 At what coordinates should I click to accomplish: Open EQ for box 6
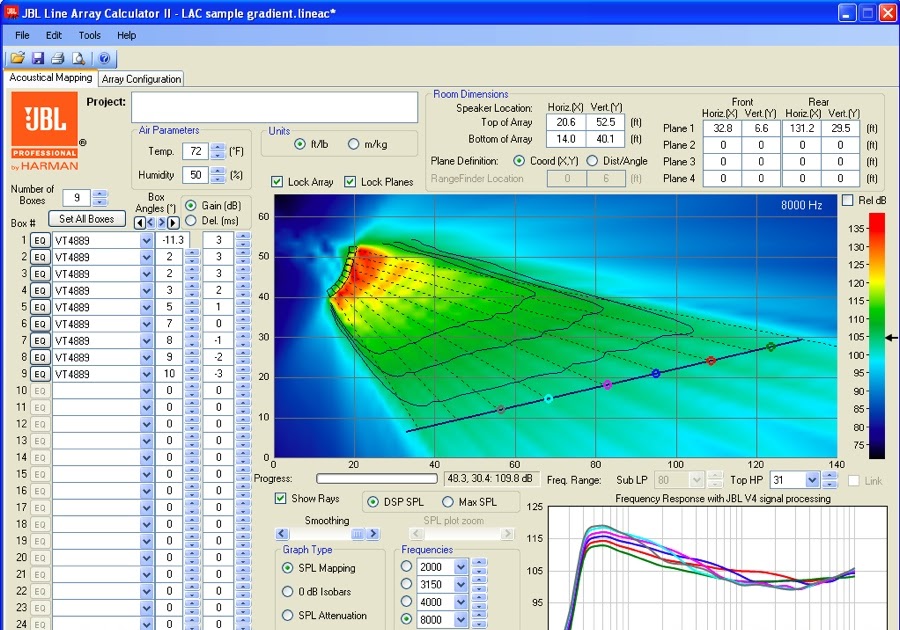pyautogui.click(x=40, y=324)
